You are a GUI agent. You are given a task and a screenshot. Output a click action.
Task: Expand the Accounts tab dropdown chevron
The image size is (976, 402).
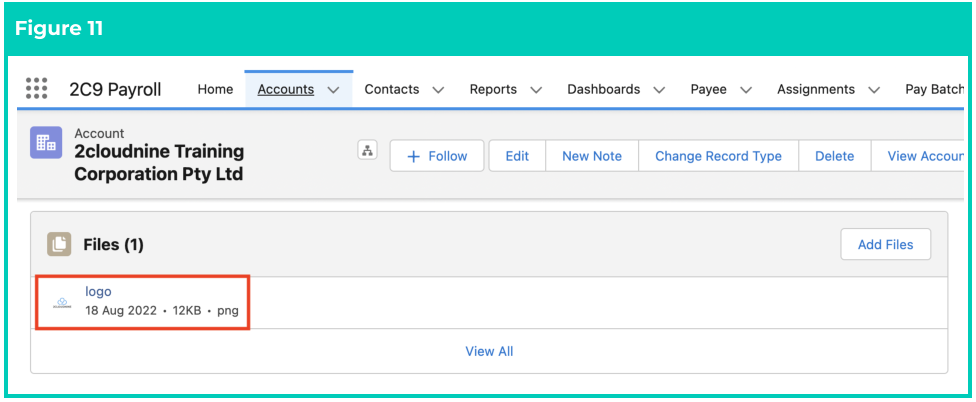click(332, 90)
